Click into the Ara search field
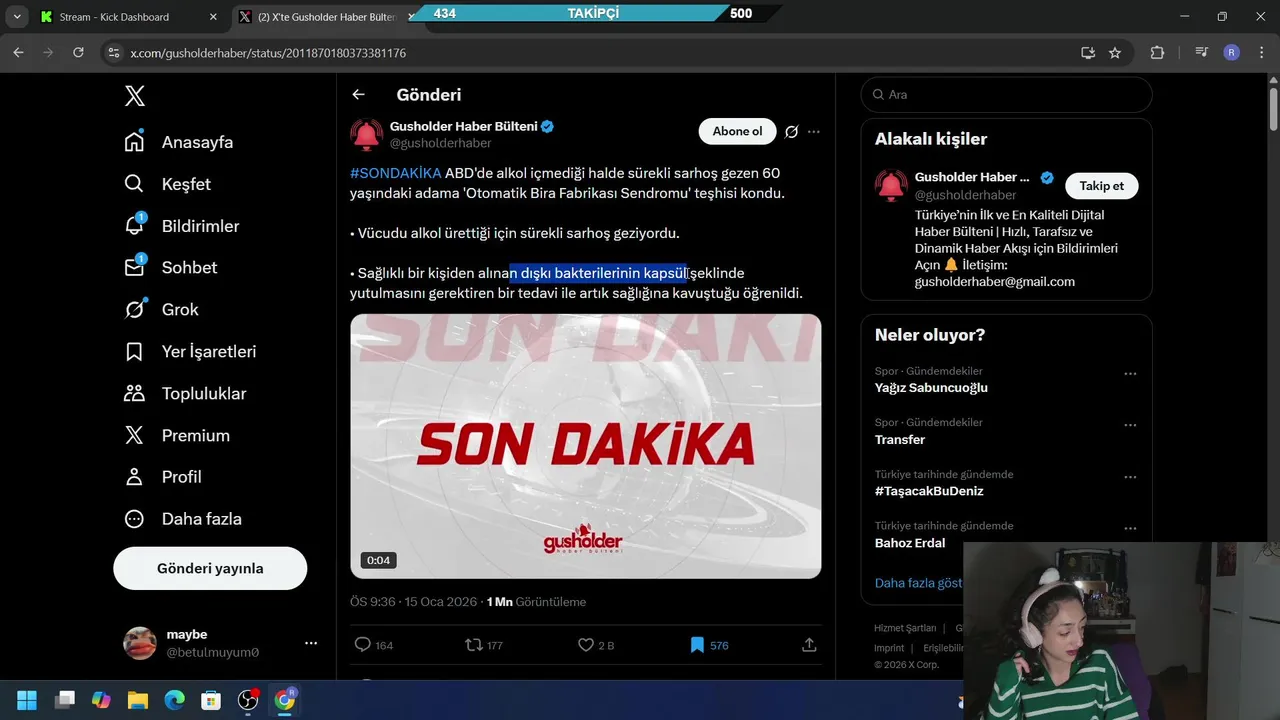The height and width of the screenshot is (720, 1280). pos(1006,94)
